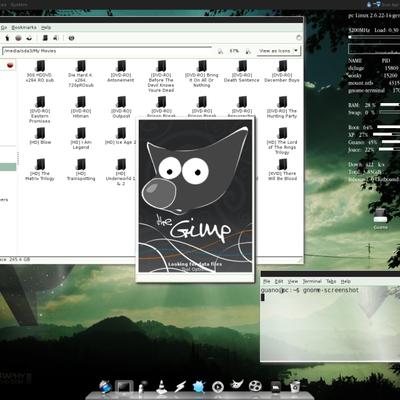Launch the monitor terminal icon in the dock
Image resolution: width=400 pixels, height=400 pixels.
click(x=124, y=387)
